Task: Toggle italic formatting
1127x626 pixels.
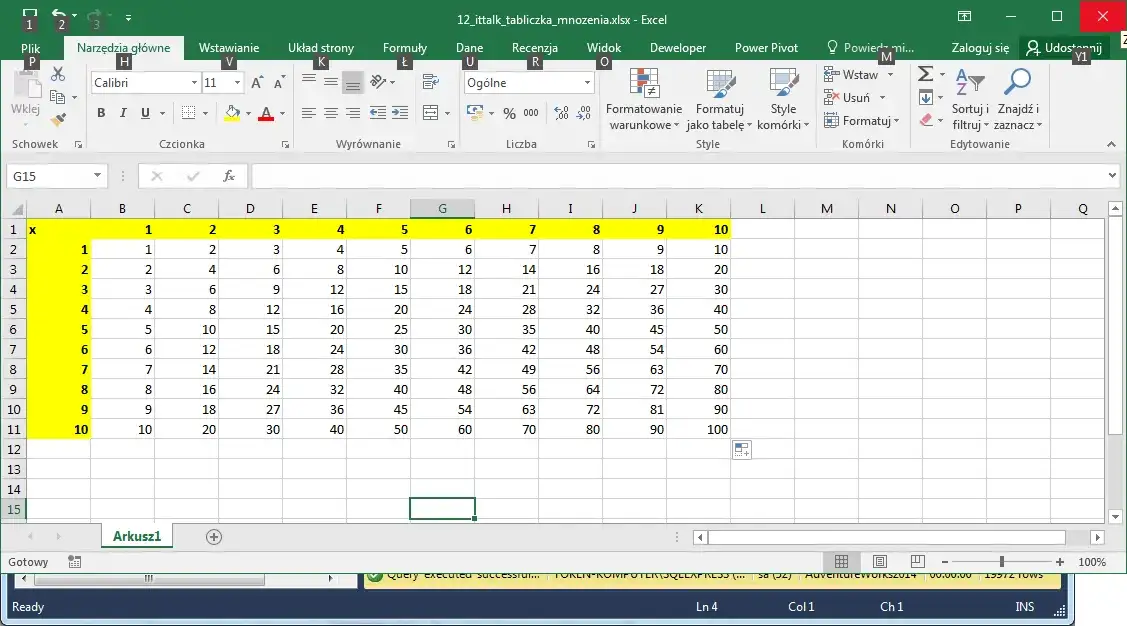Action: [123, 113]
